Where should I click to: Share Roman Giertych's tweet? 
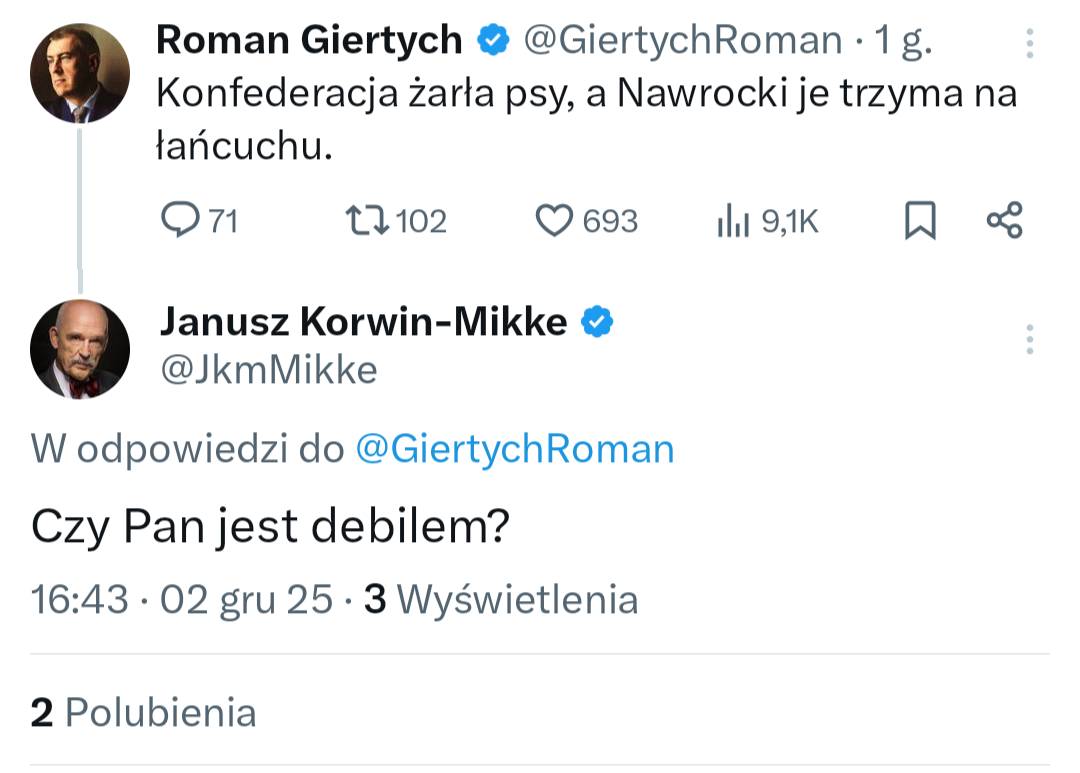1004,220
